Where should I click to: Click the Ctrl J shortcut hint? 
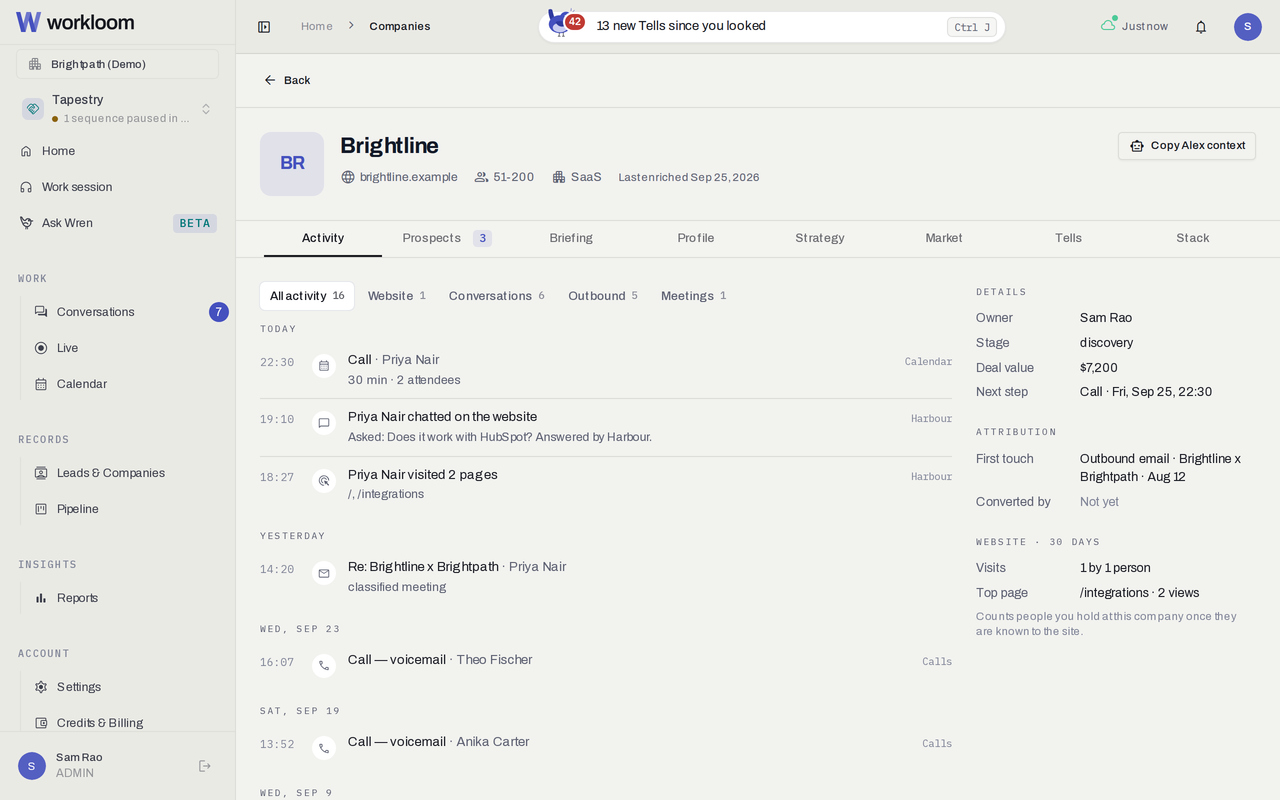coord(972,27)
